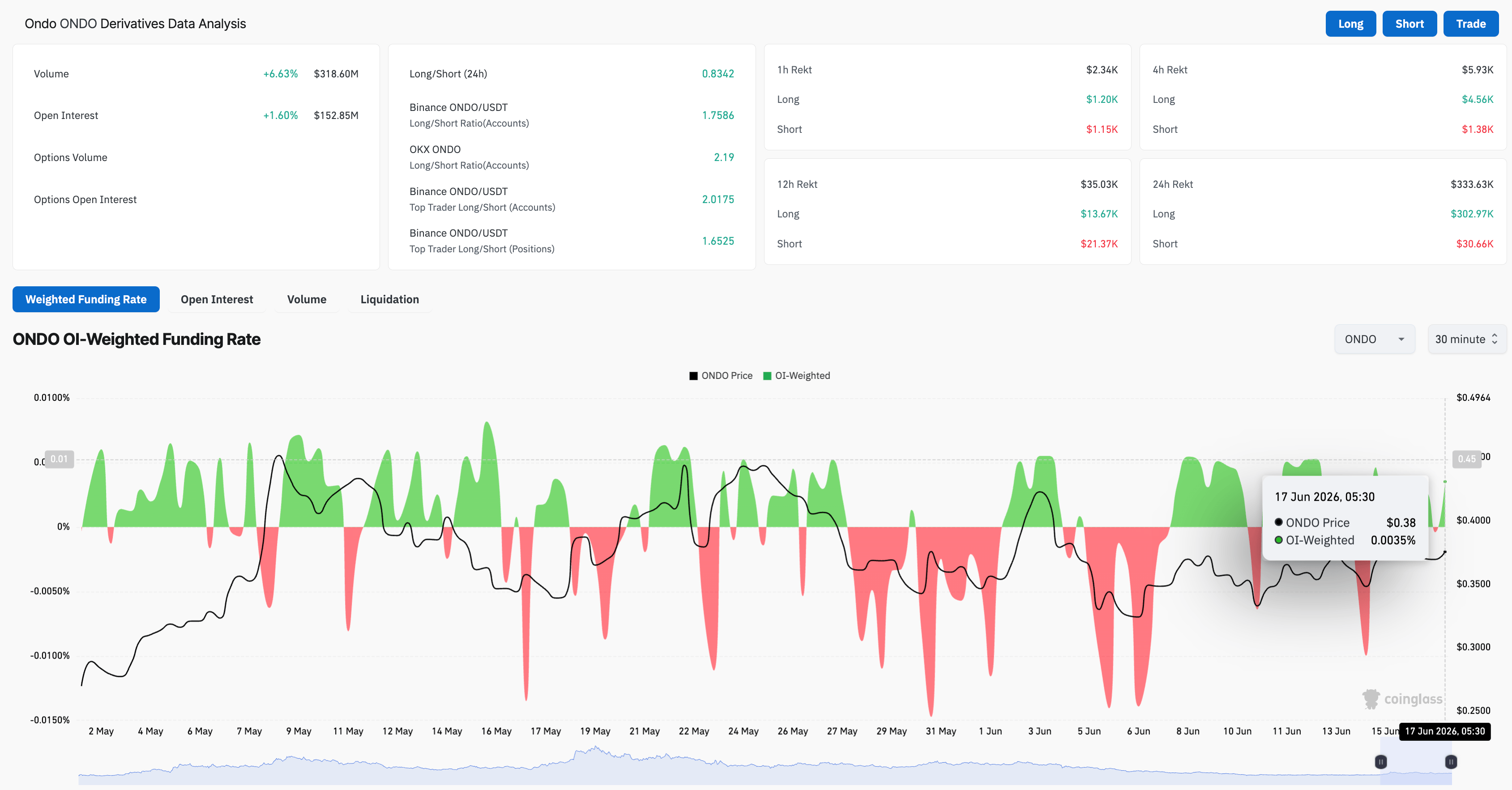Click left handle of chart range slider

click(x=1380, y=762)
